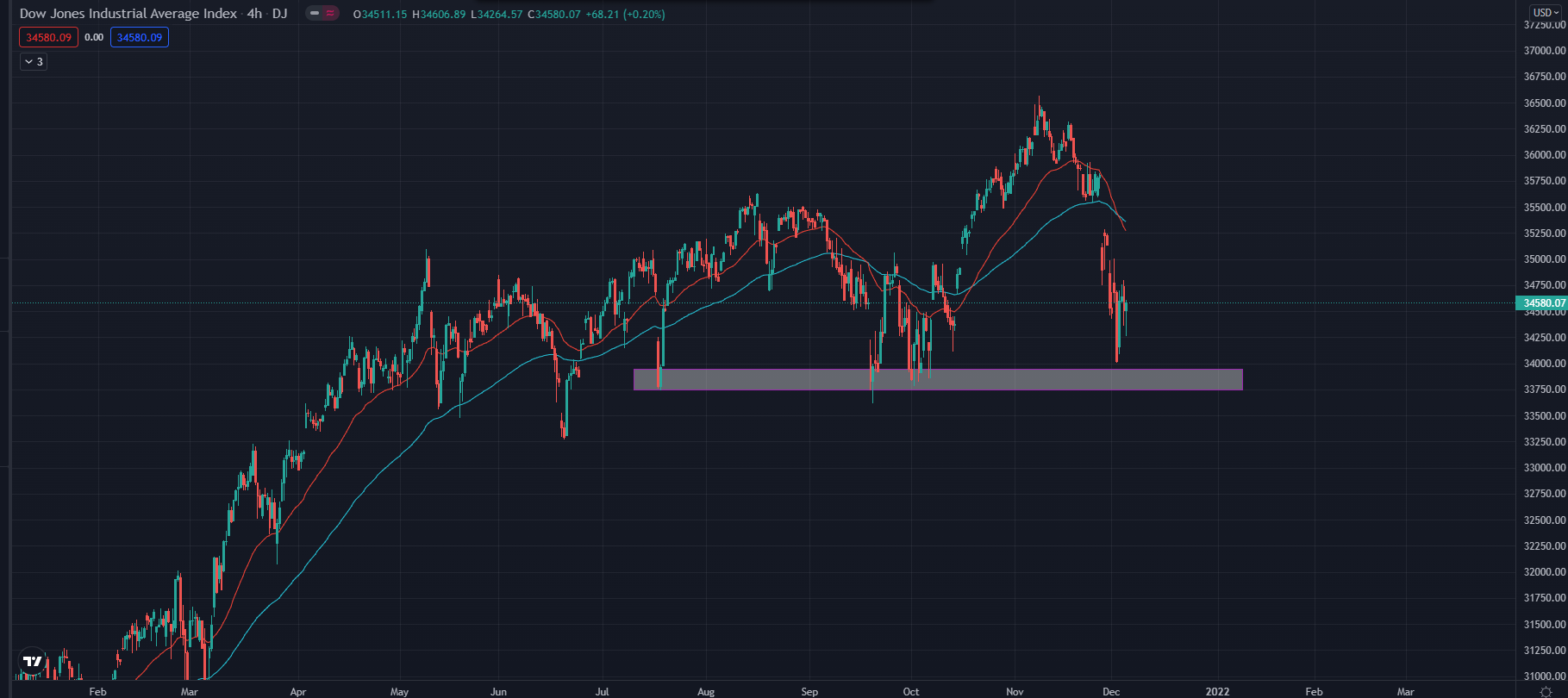Click the Mar label under 2022 on time axis

[1405, 691]
